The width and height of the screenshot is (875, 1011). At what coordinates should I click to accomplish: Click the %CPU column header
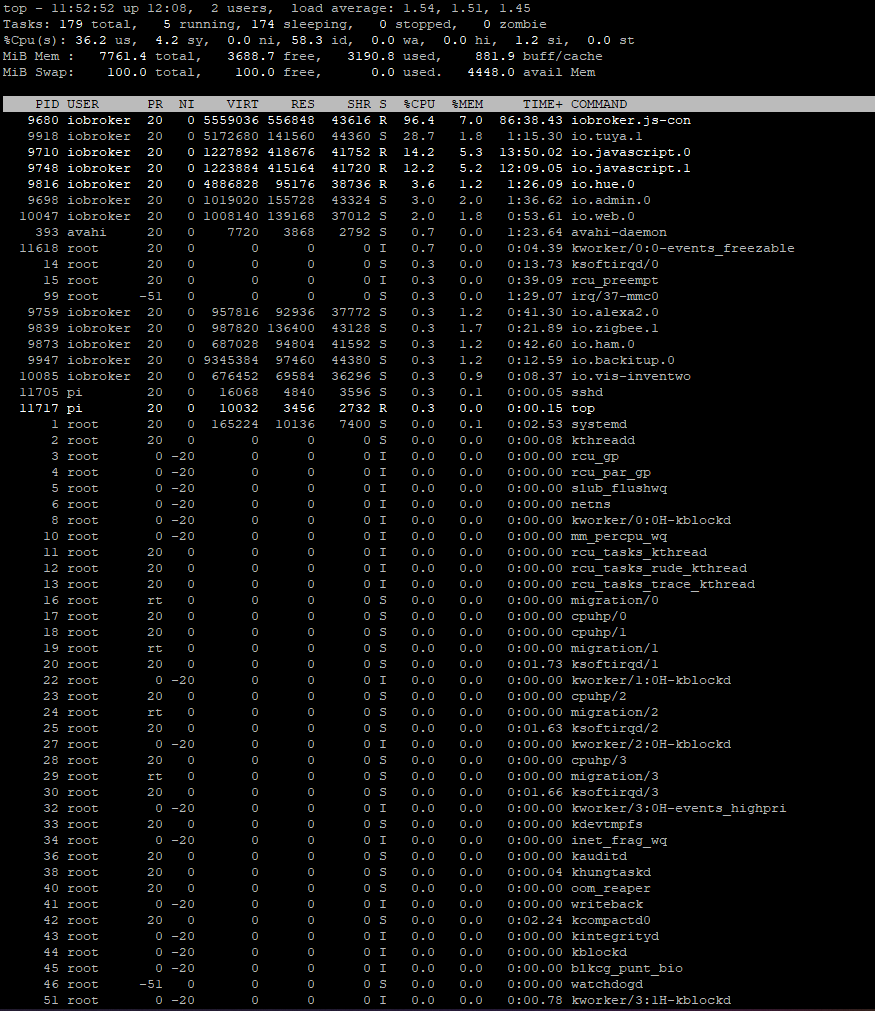[x=419, y=104]
